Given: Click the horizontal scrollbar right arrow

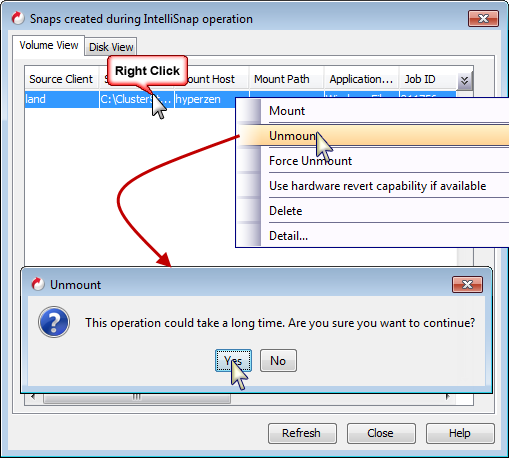Looking at the screenshot, I should [x=448, y=397].
